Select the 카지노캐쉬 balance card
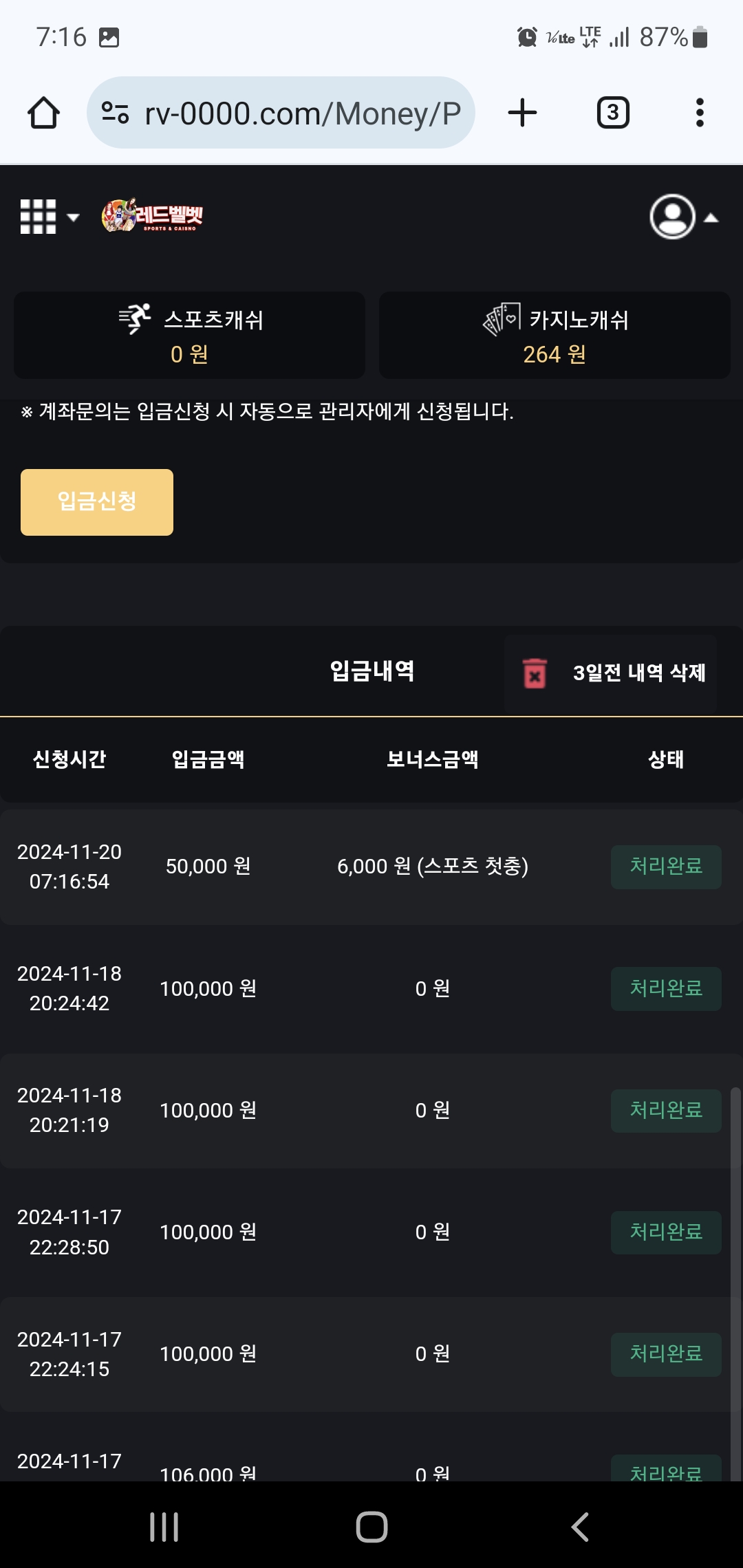 click(x=554, y=336)
